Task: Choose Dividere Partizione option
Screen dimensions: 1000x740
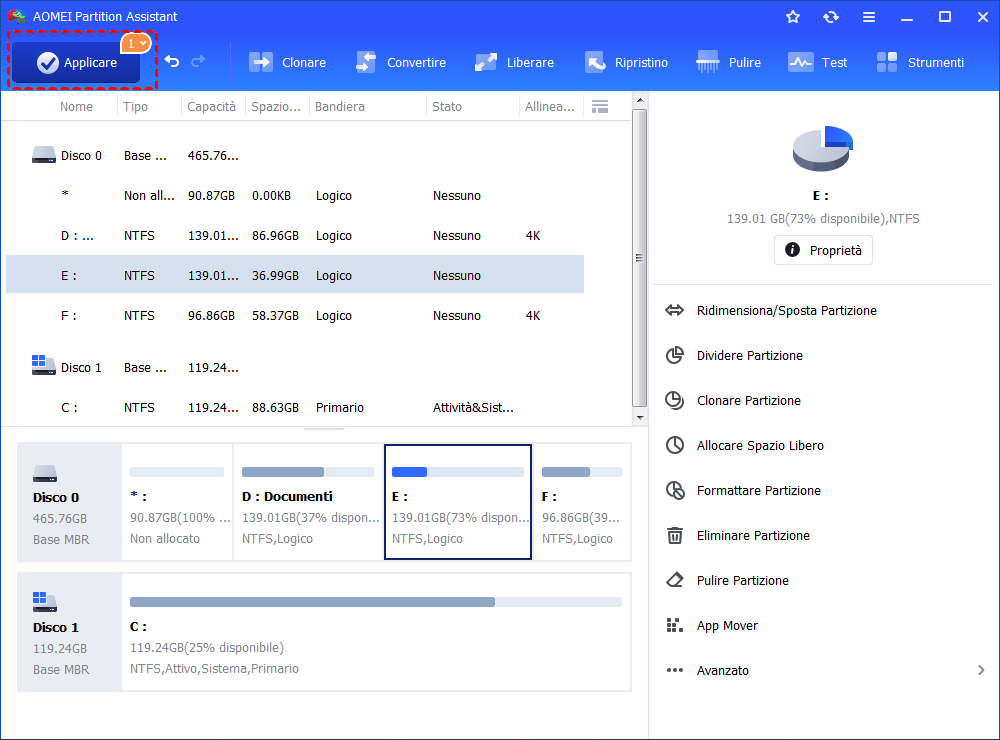Action: tap(749, 355)
